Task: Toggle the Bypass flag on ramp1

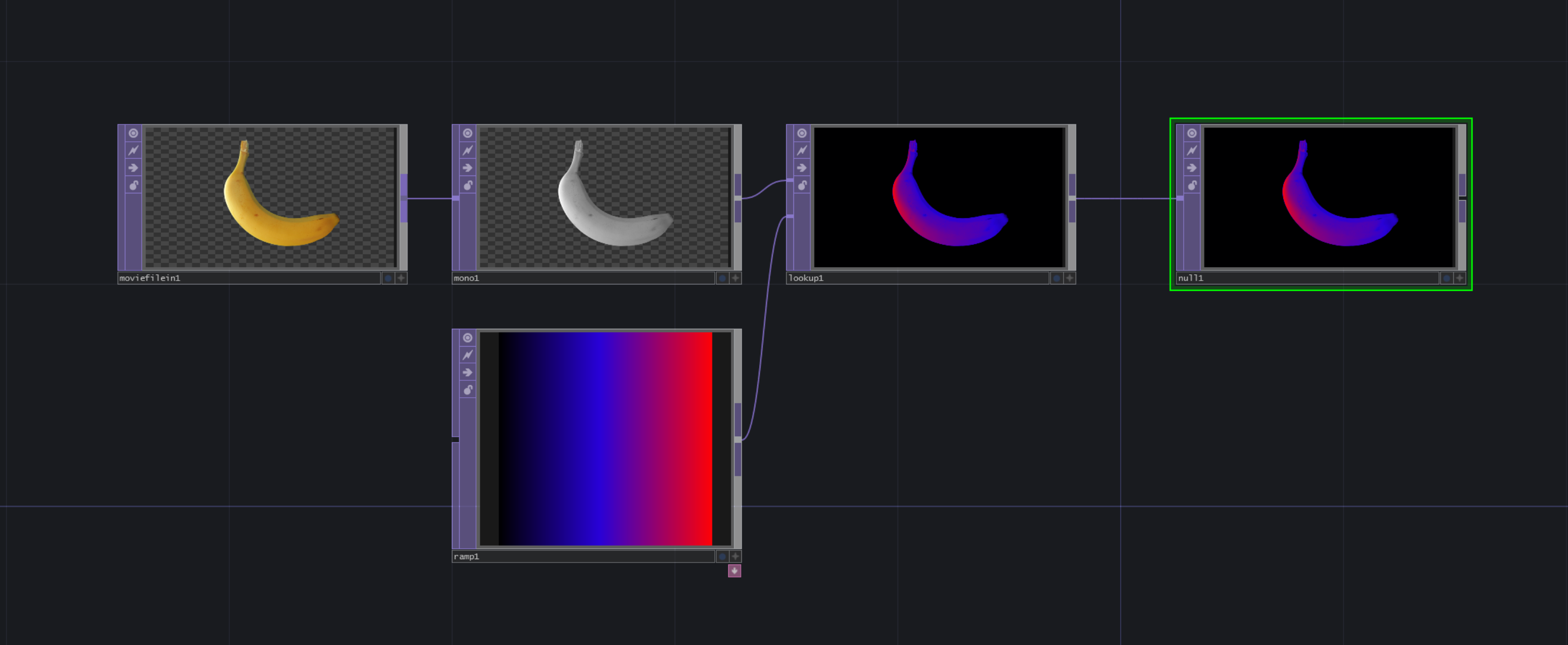Action: point(467,355)
